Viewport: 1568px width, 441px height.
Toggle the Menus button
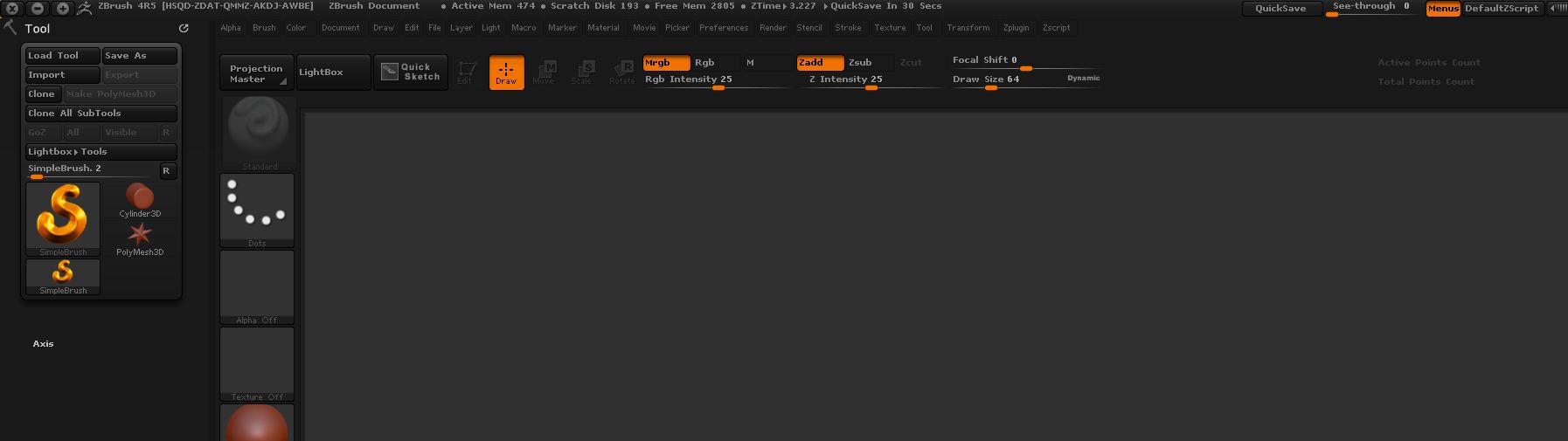point(1443,9)
